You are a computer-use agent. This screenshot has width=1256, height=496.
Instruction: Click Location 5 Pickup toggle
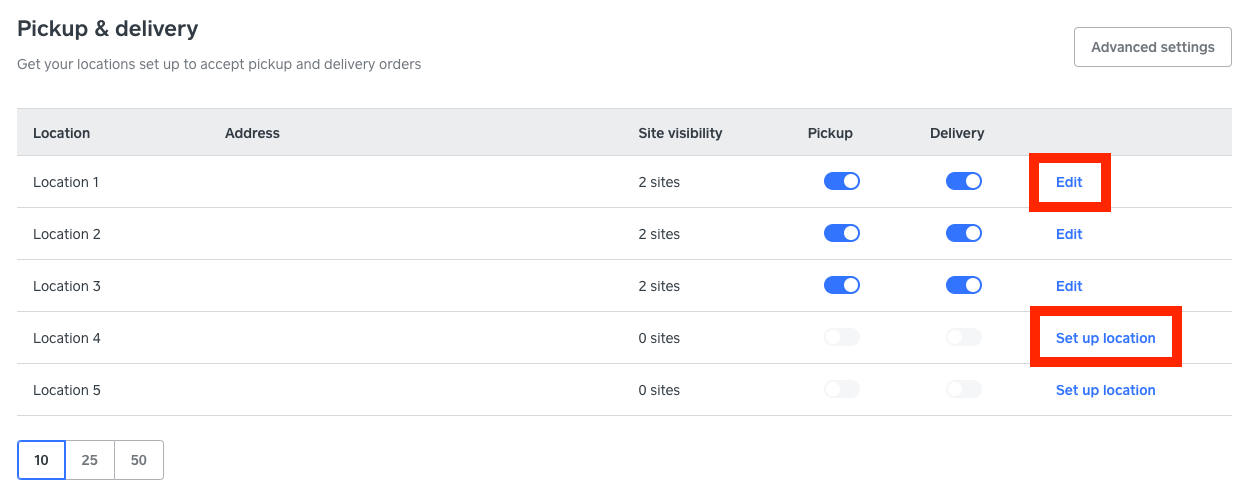point(842,390)
